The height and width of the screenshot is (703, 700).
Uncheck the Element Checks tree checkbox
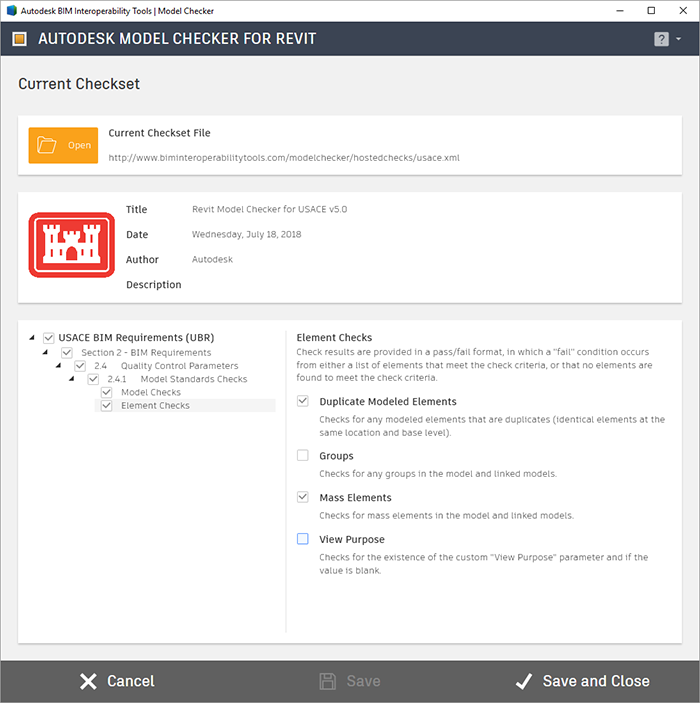coord(107,406)
